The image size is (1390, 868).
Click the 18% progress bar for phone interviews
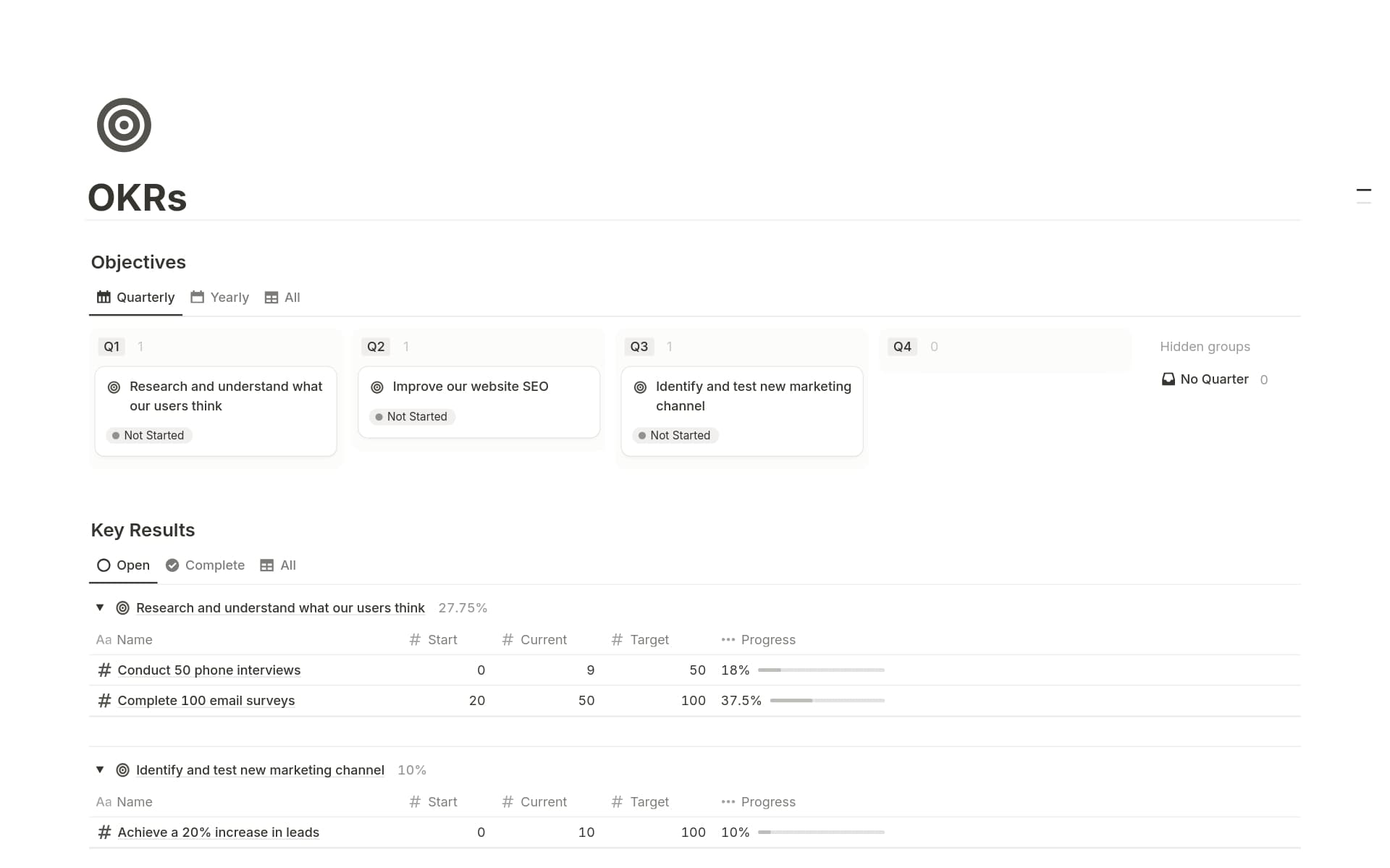tap(821, 670)
